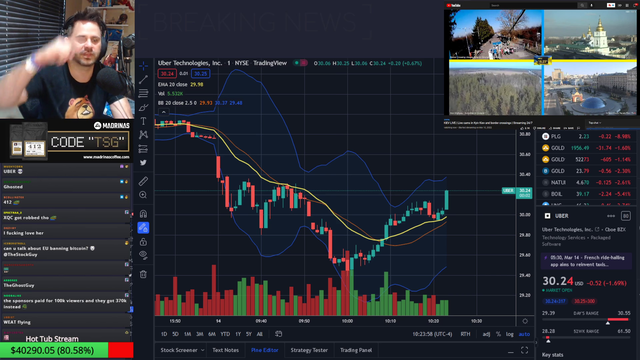The width and height of the screenshot is (640, 360).
Task: Toggle hide all drawings eye icon
Action: coord(143,255)
